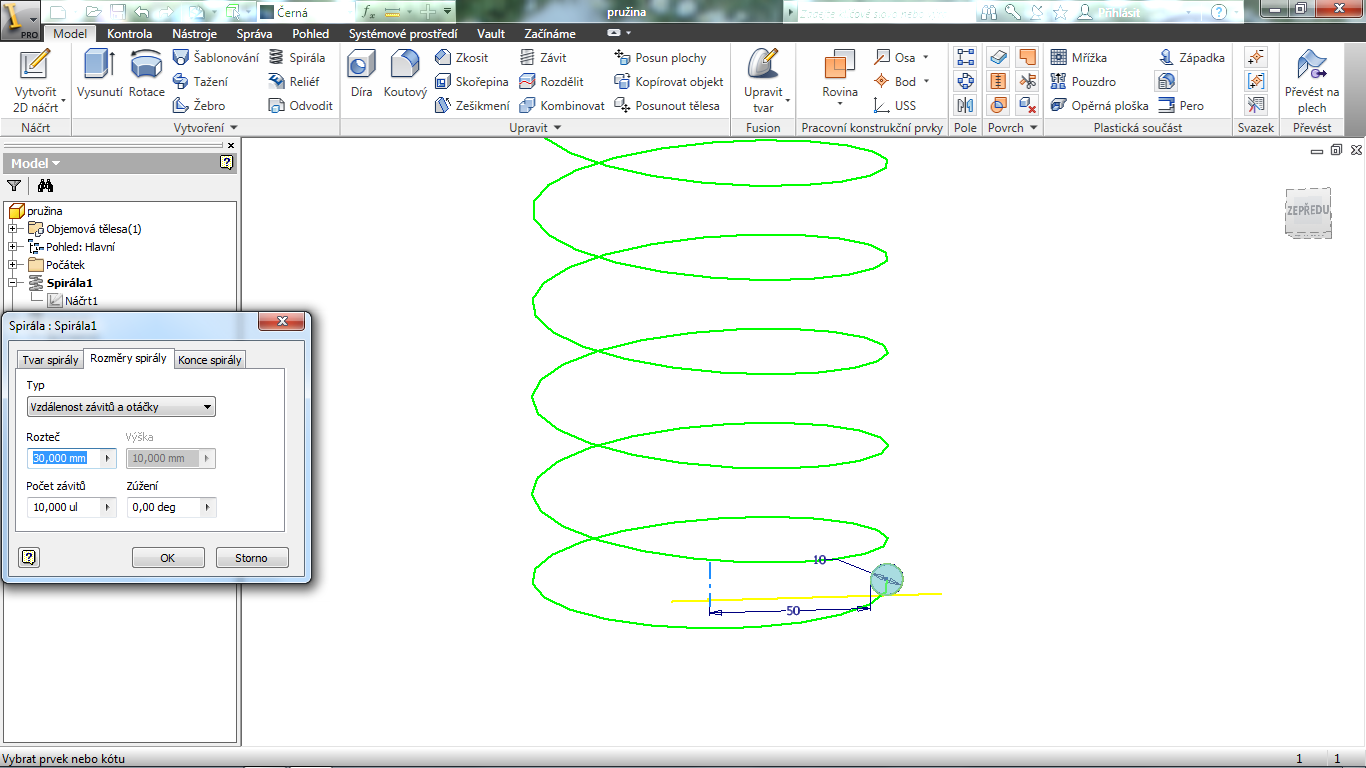This screenshot has width=1366, height=768.
Task: Convert to sheet metal (Převést na plech)
Action: tap(1312, 80)
